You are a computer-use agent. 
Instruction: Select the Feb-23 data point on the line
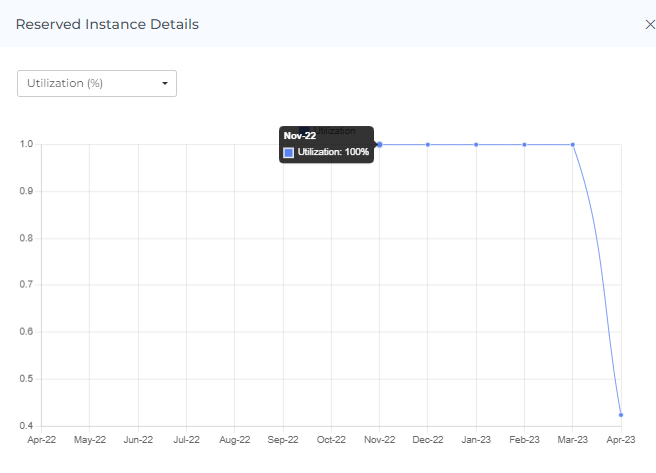coord(524,144)
